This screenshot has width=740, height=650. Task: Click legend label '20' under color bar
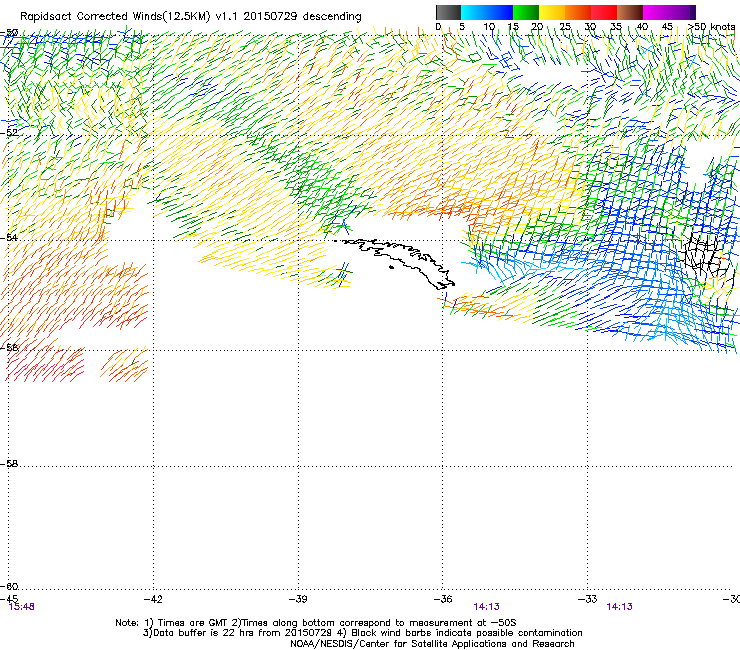coord(537,27)
